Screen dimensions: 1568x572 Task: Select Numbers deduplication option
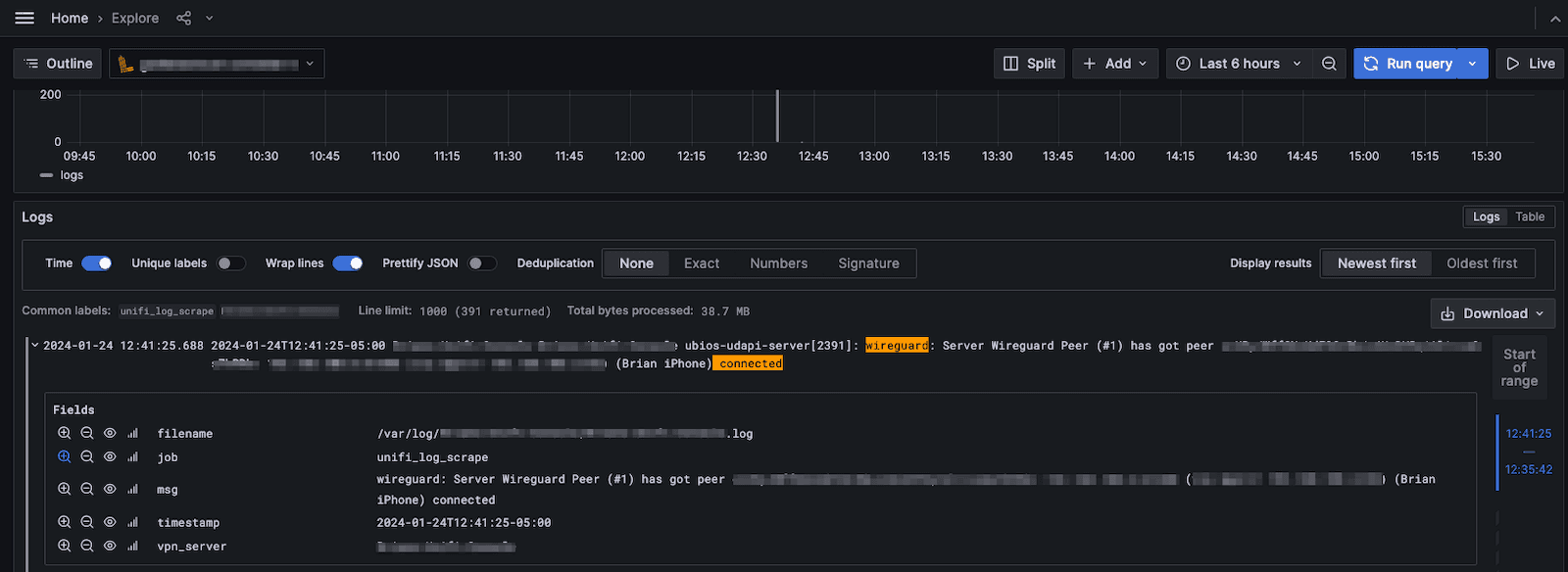pos(779,263)
